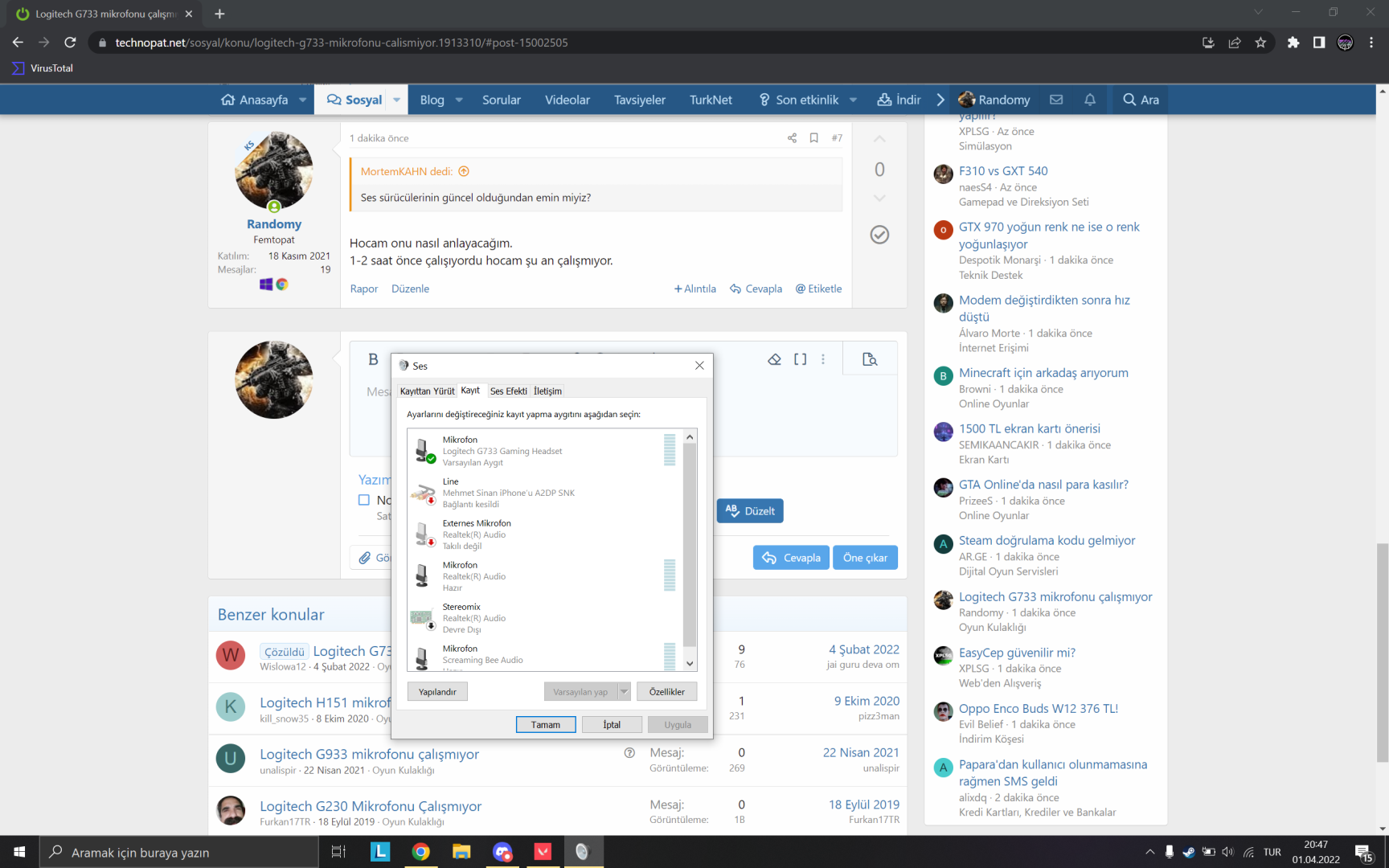Toggle bold formatting in reply editor
Screen dimensions: 1389x868
click(373, 359)
